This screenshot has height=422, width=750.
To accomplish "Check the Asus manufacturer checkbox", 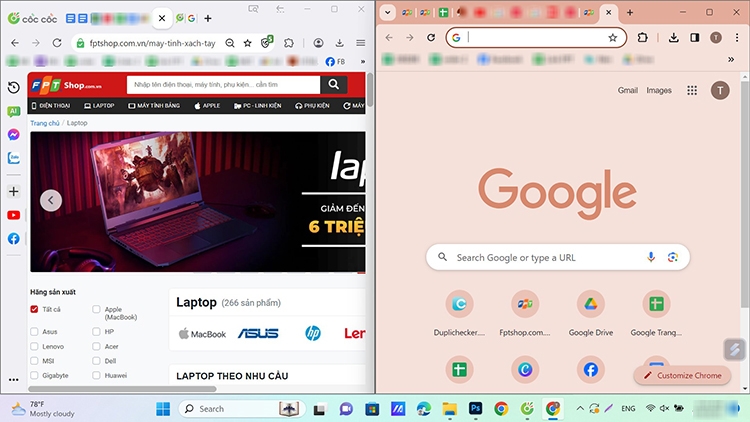I will [34, 332].
